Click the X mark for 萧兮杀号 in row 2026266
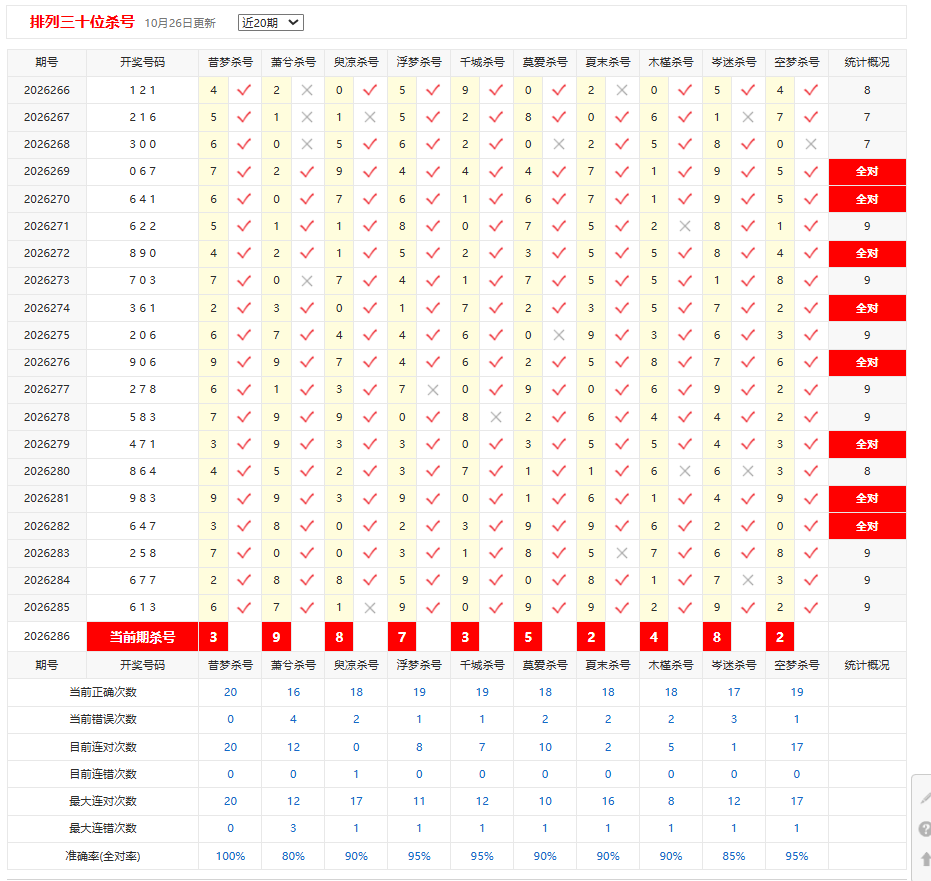Screen dimensions: 931x881 click(x=307, y=90)
